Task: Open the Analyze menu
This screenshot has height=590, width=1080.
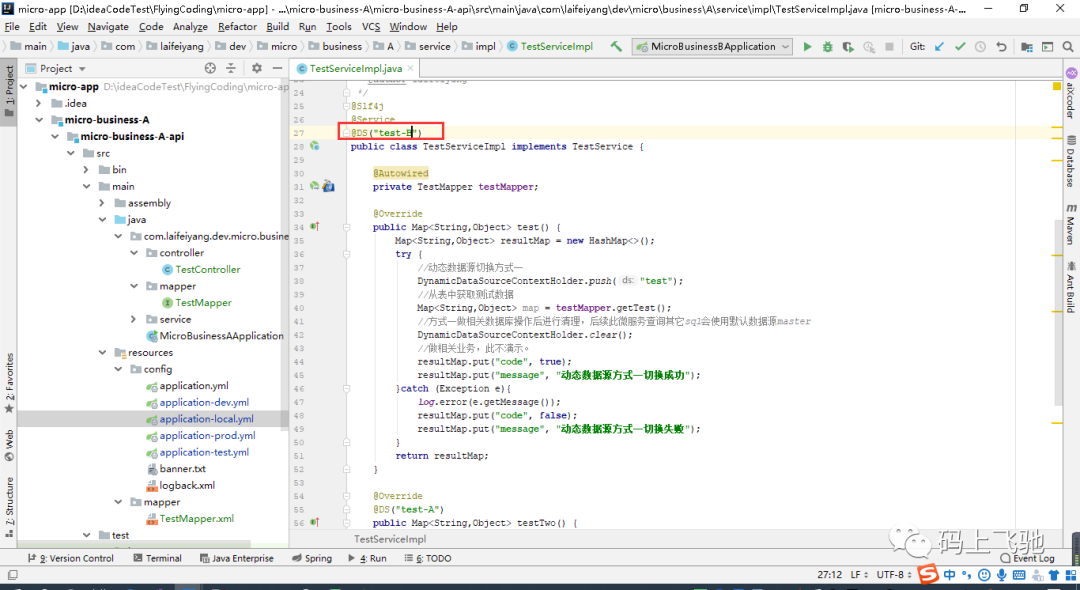Action: [190, 27]
